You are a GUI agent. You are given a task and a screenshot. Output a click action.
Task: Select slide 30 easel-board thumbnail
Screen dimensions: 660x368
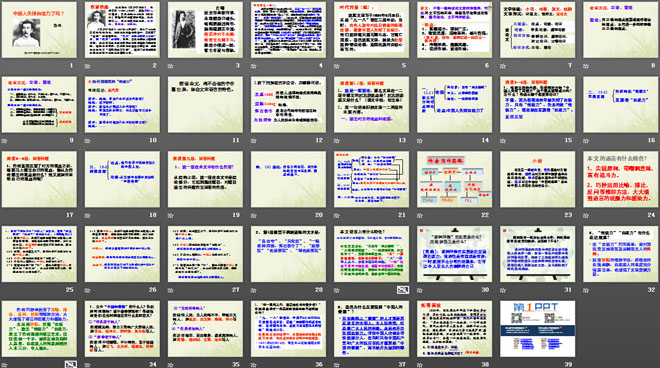click(455, 254)
